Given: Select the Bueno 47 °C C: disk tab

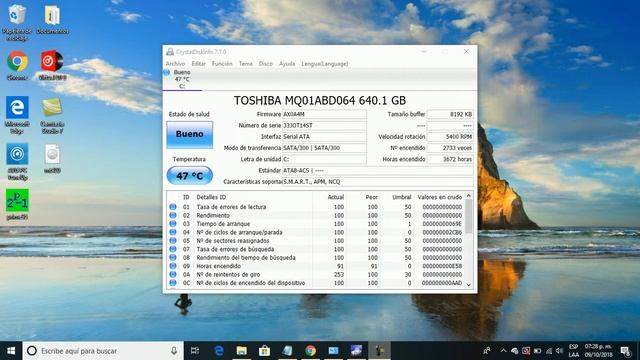Looking at the screenshot, I should point(182,79).
